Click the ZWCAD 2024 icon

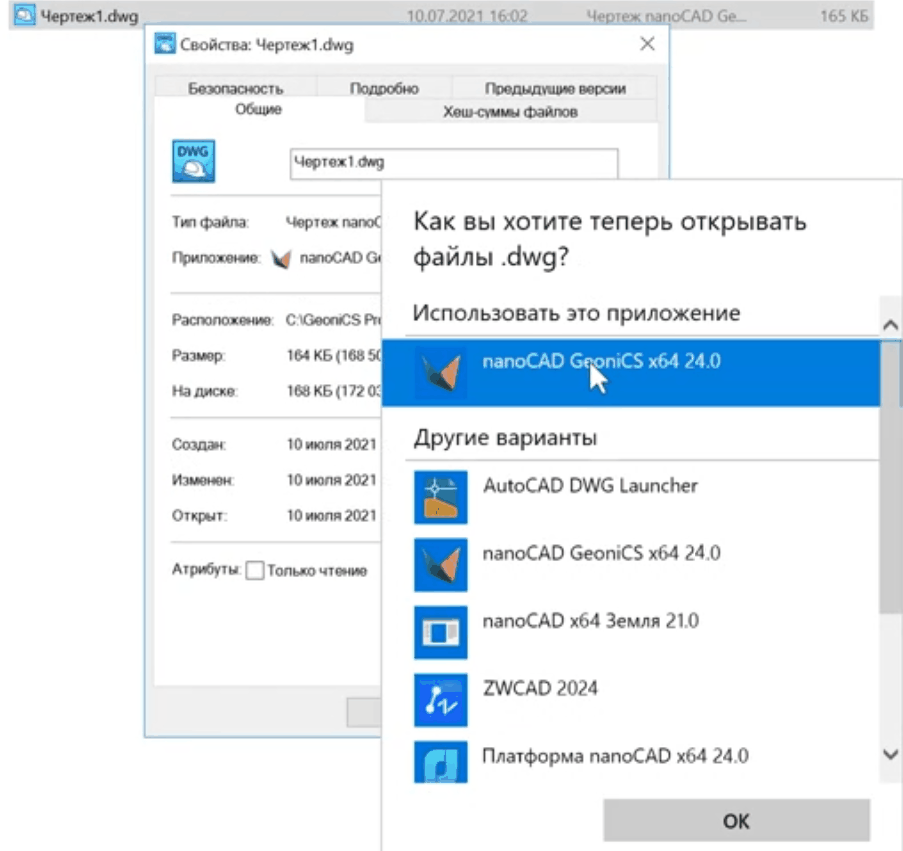440,699
